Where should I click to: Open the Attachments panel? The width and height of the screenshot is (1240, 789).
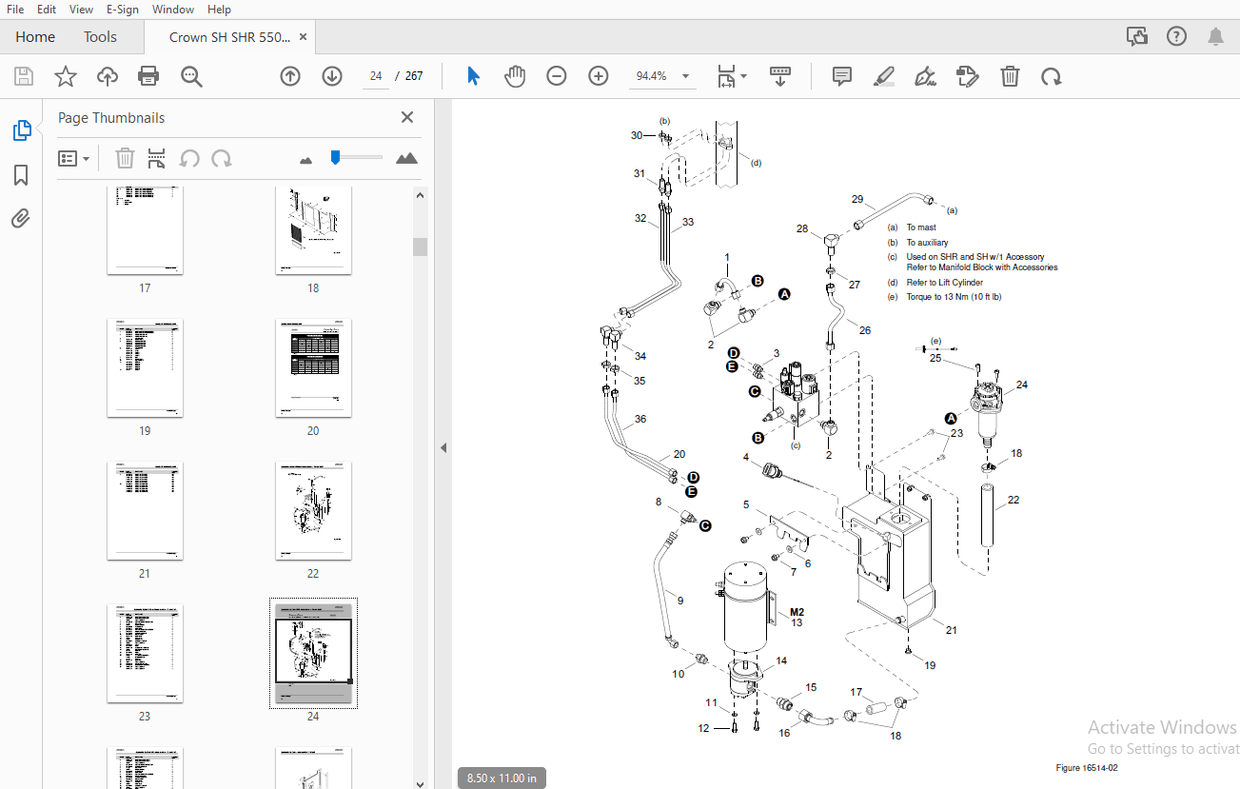[x=22, y=218]
